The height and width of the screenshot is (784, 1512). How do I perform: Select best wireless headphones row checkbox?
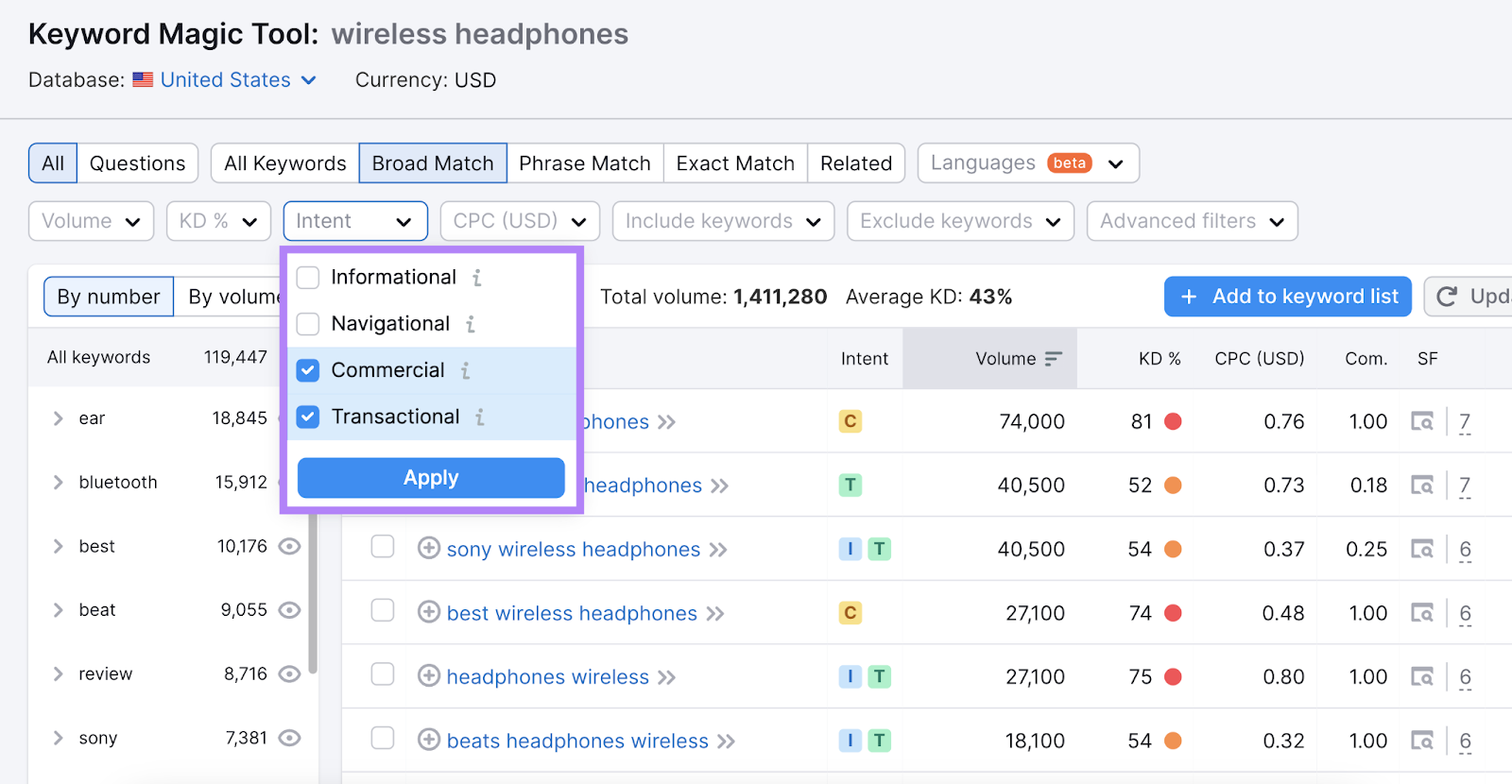coord(383,610)
